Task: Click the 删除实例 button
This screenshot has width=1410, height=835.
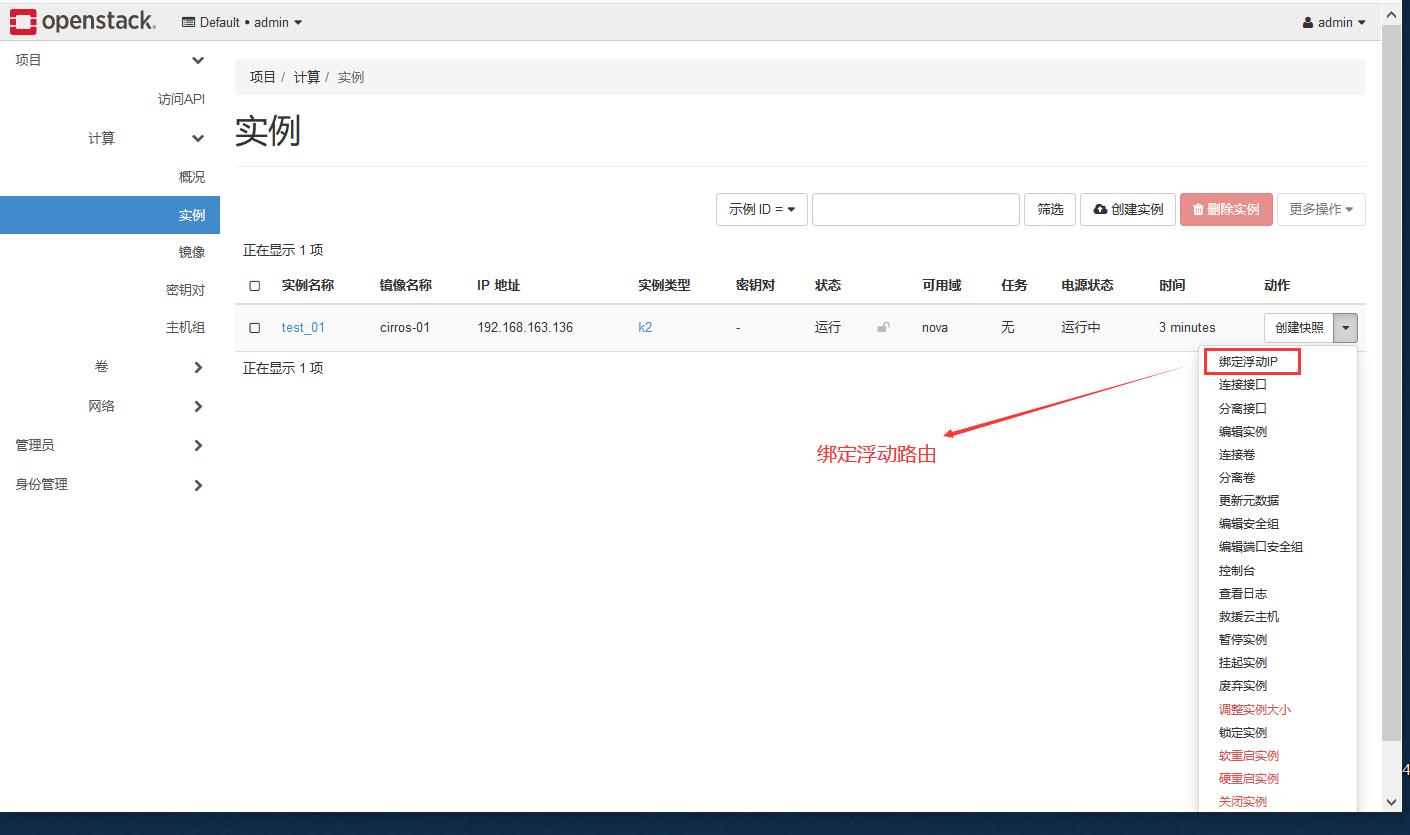Action: pos(1226,210)
